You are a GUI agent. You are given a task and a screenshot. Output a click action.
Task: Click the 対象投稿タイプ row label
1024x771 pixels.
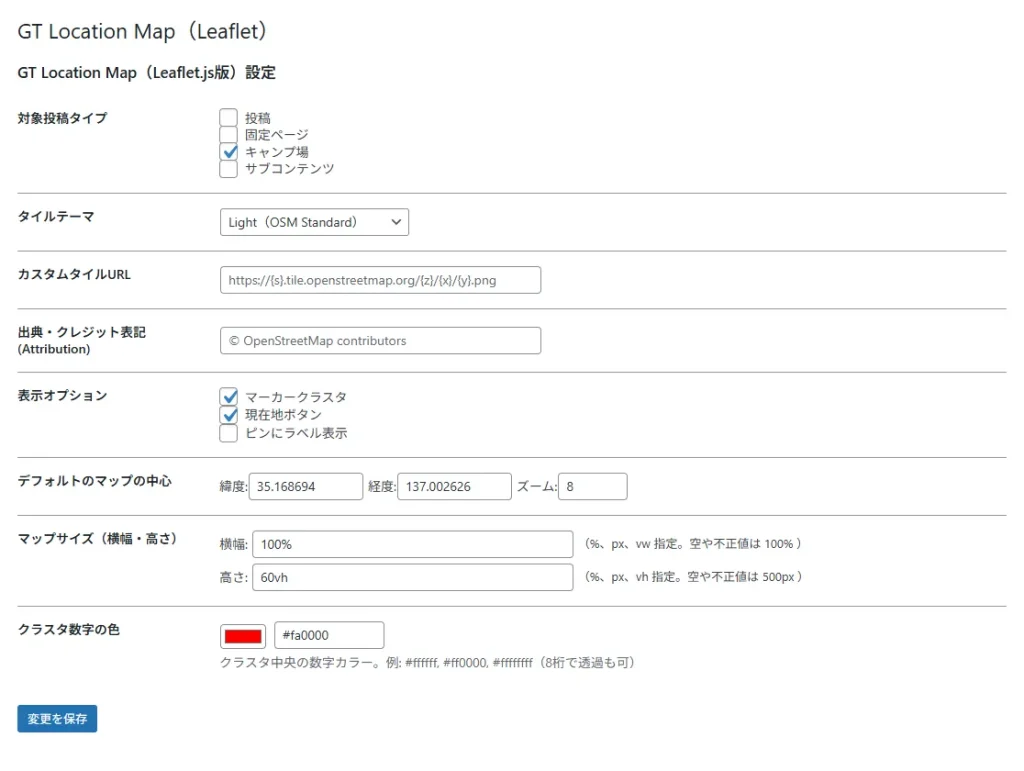(62, 118)
